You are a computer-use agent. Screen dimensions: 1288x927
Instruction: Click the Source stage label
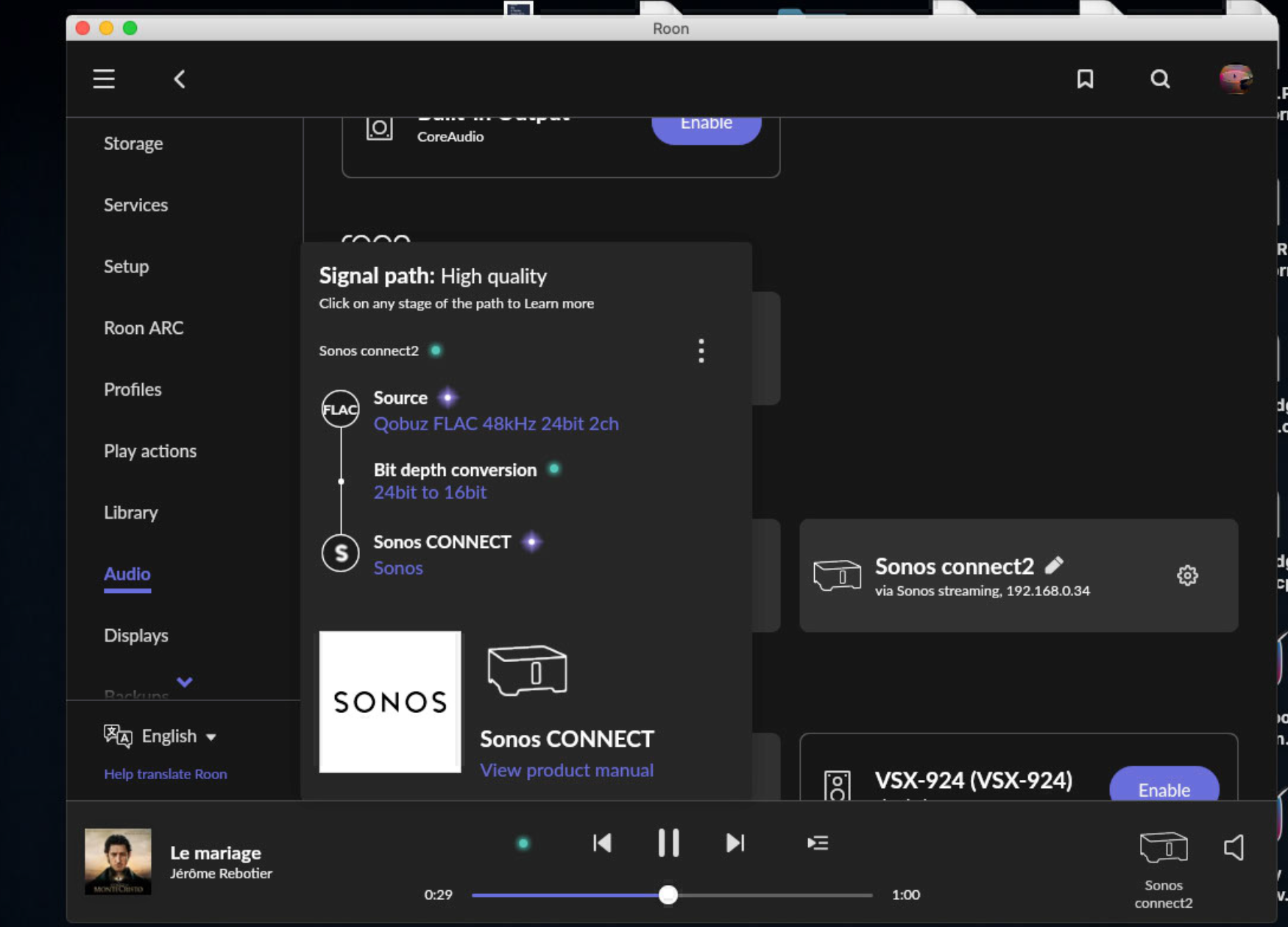pyautogui.click(x=400, y=398)
